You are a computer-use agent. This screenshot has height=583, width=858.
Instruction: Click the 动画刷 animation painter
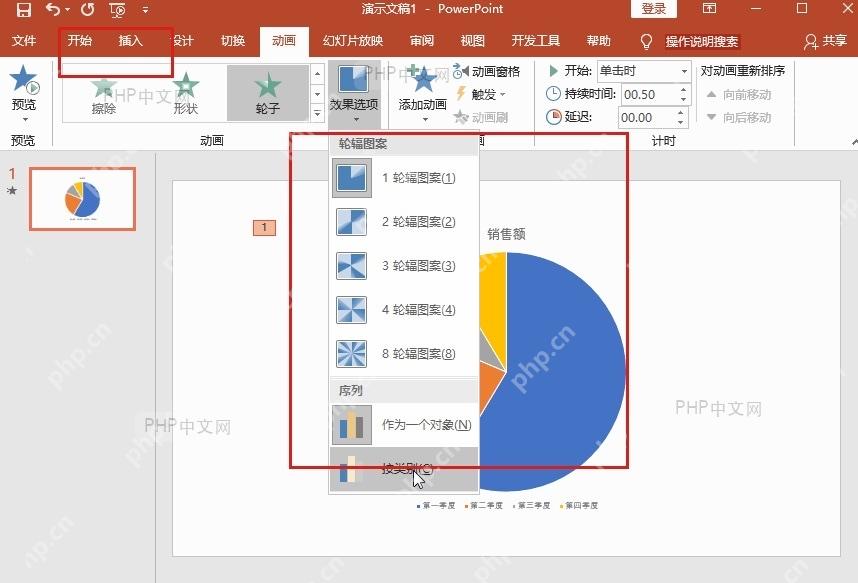[x=482, y=117]
